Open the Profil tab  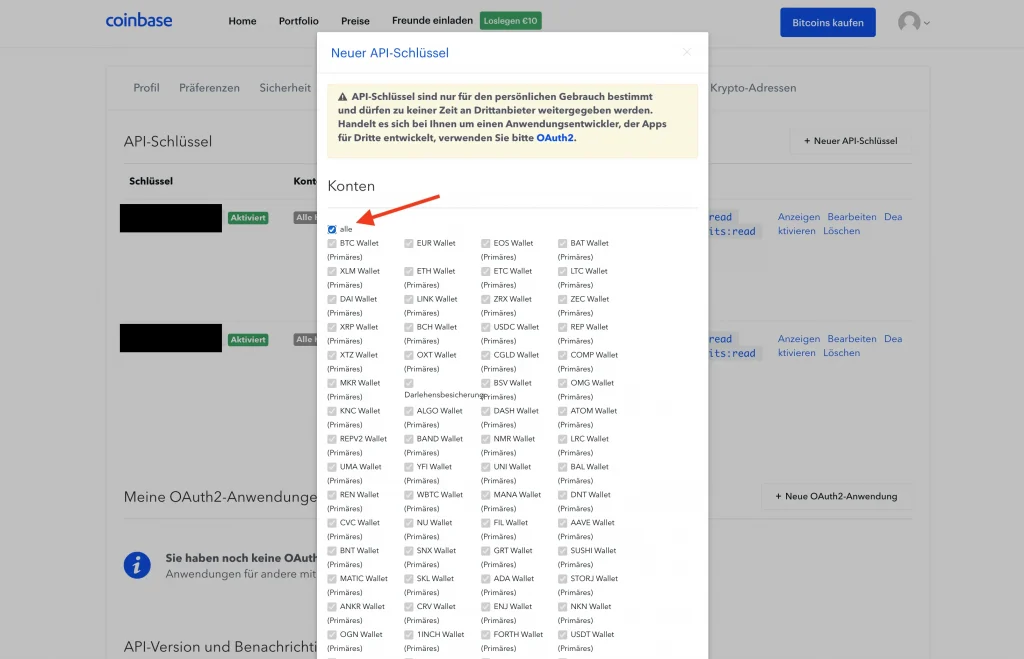[x=146, y=88]
